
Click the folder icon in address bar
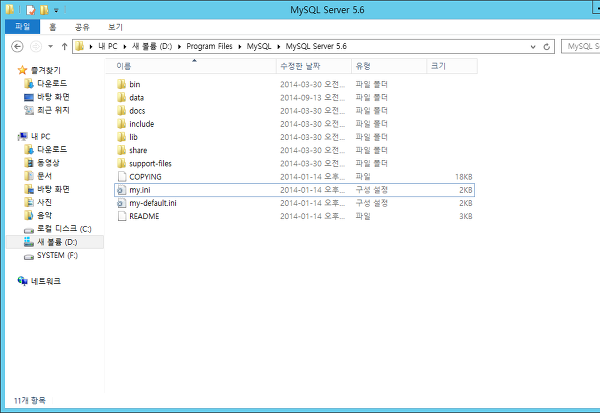click(80, 46)
